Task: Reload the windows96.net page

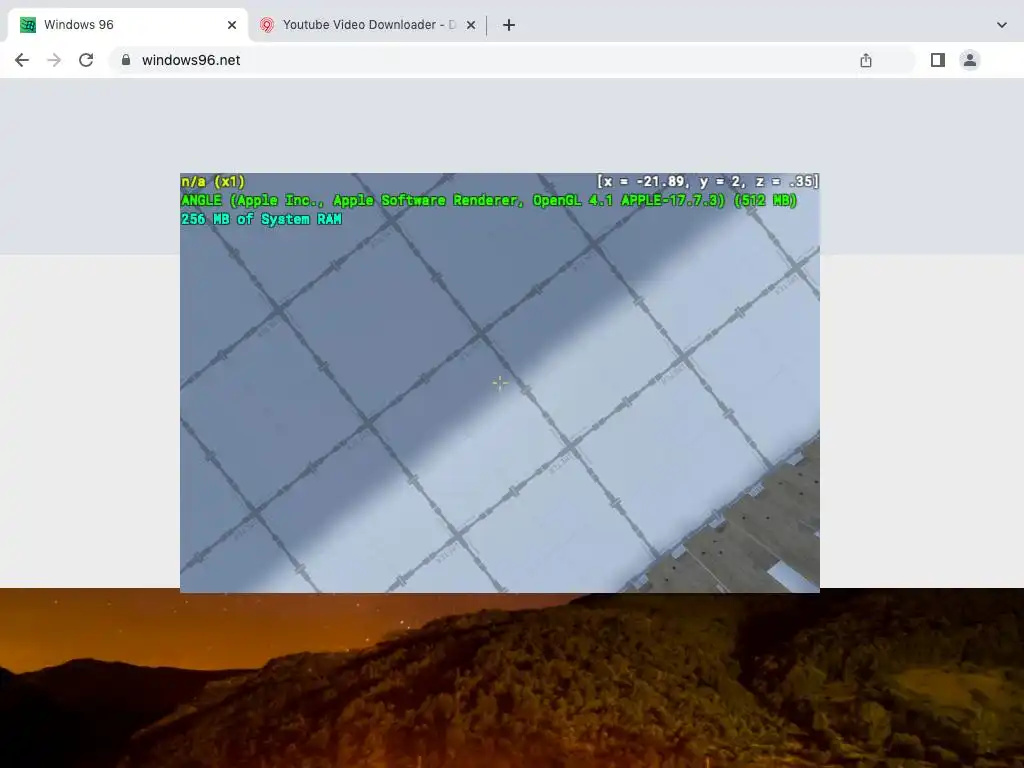Action: tap(86, 60)
